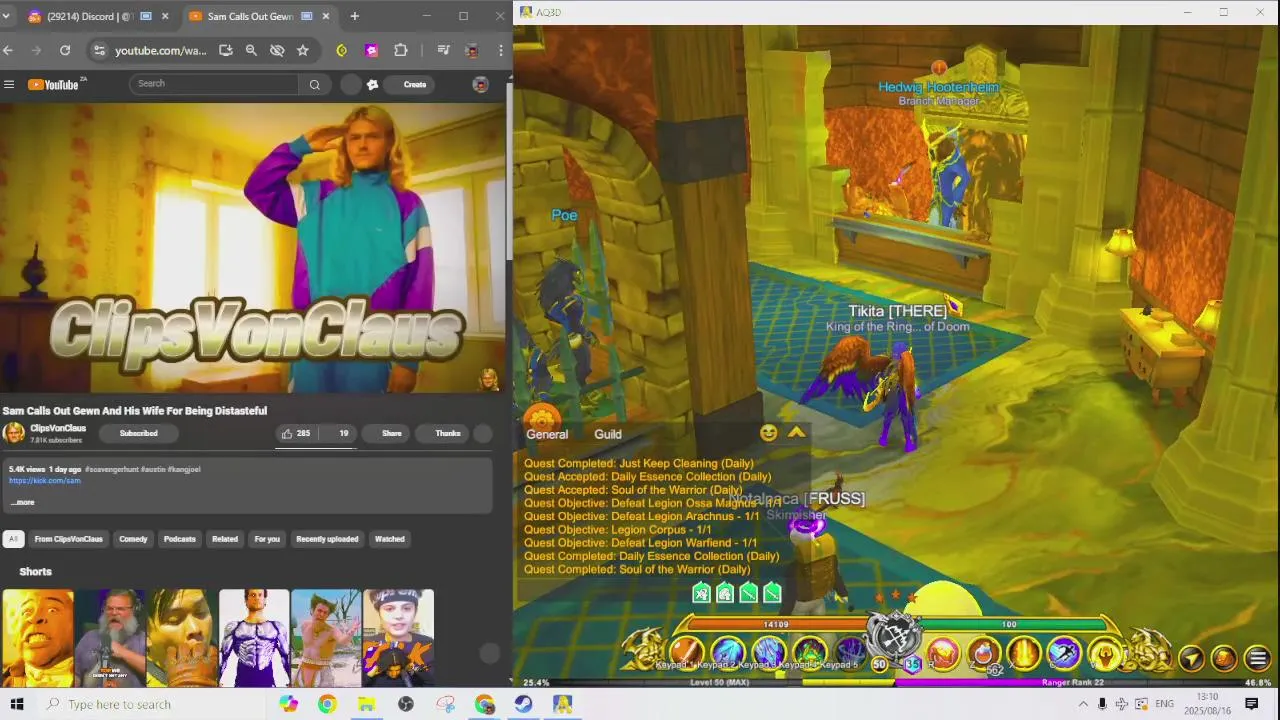This screenshot has height=720, width=1280.
Task: Activate the Keypad 3 skill icon
Action: point(769,654)
